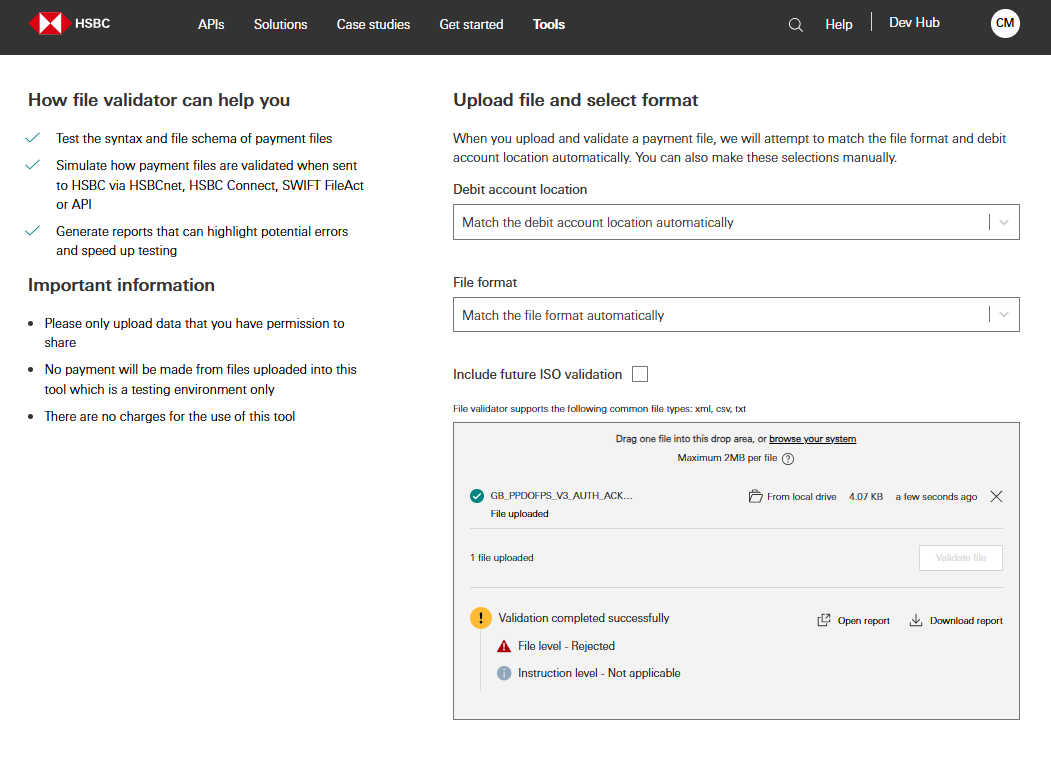Click the Open report icon
The image size is (1051, 765).
824,620
